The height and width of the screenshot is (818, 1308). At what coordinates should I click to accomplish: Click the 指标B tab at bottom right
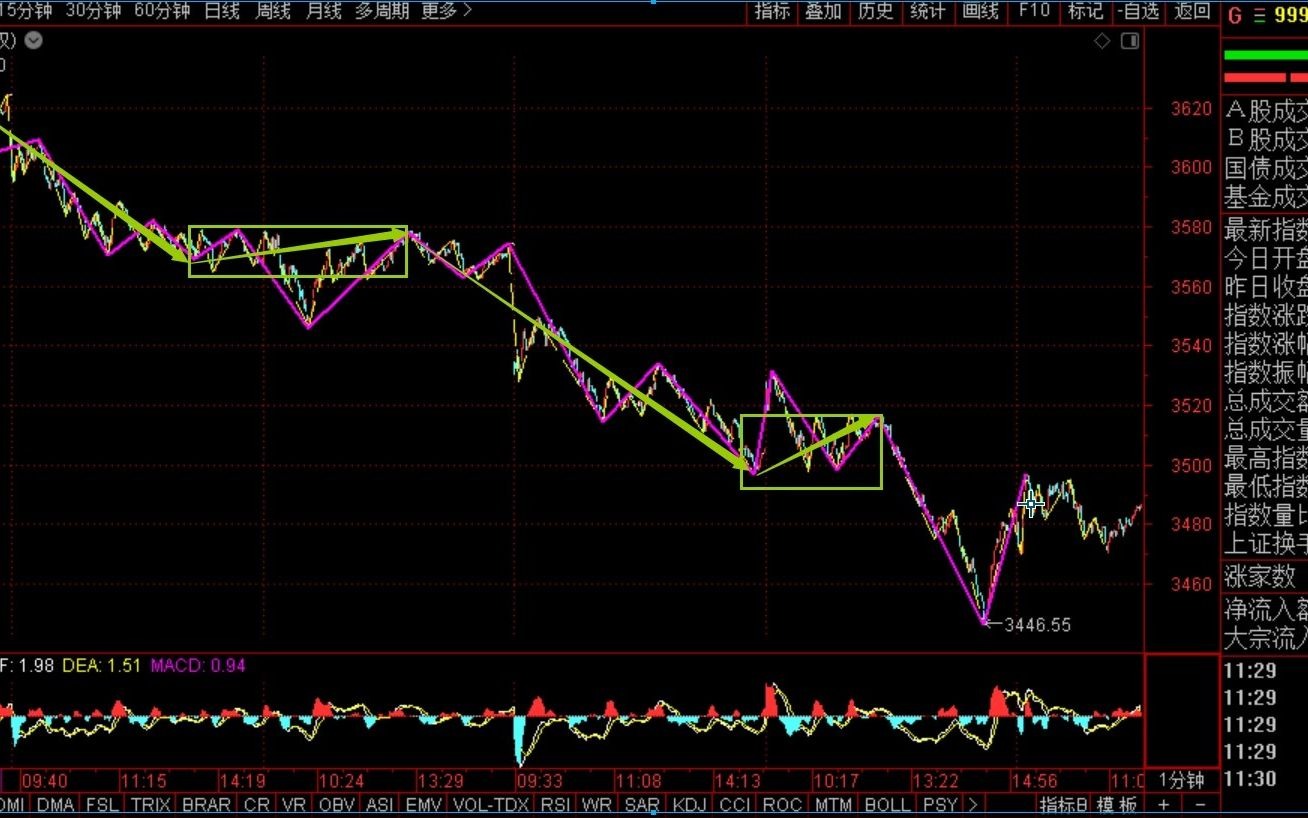click(1063, 804)
